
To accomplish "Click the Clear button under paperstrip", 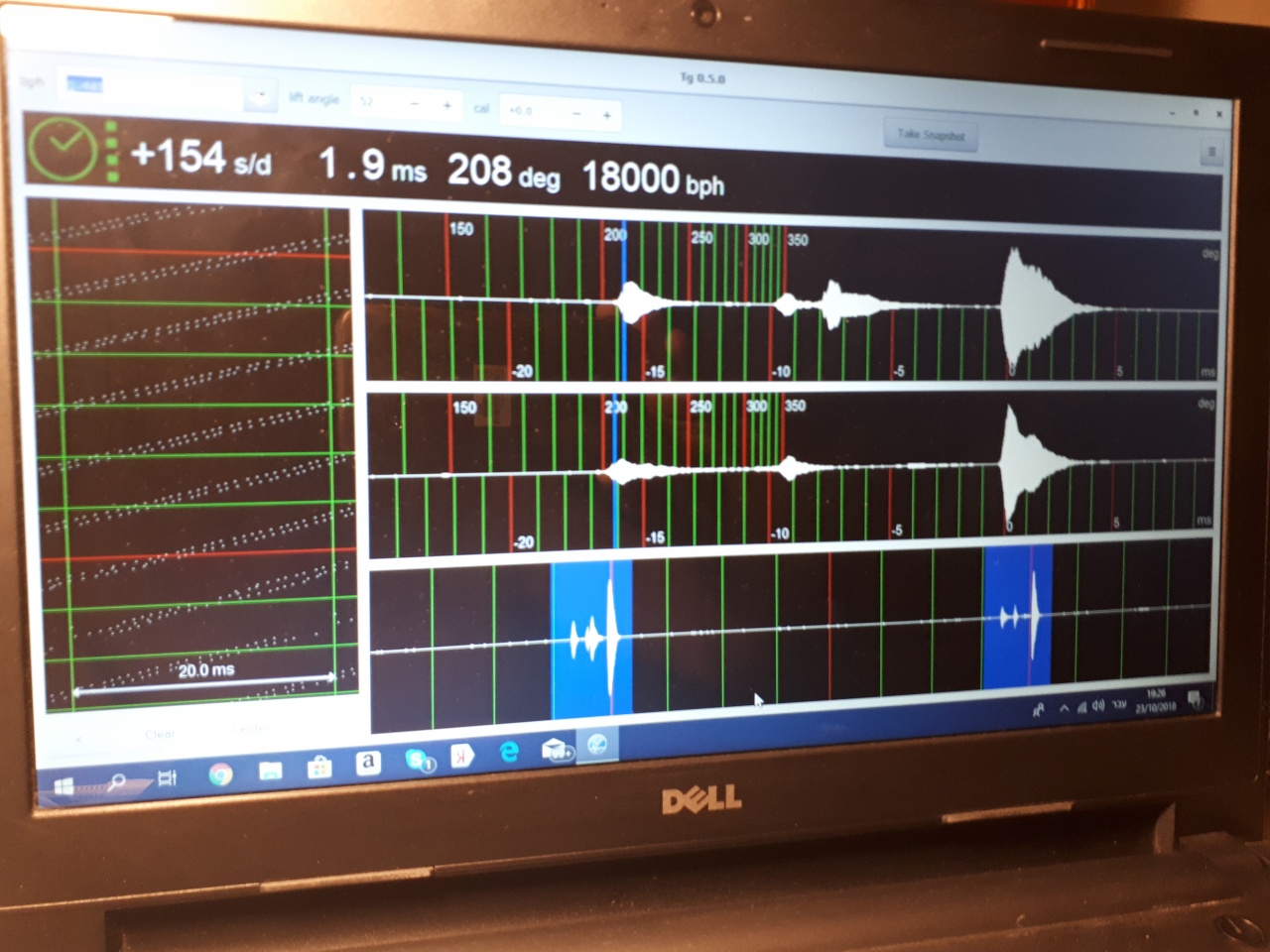I will point(160,734).
